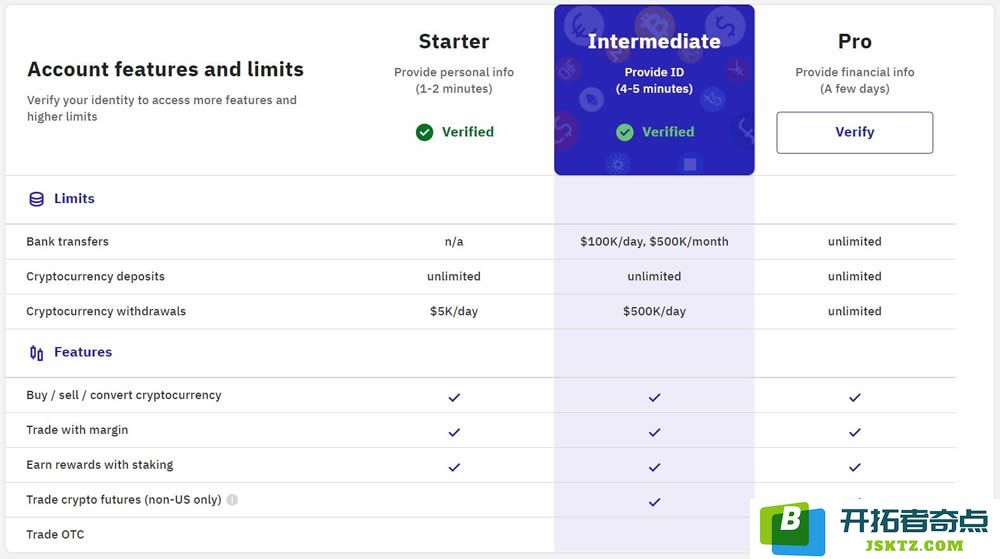
Task: Click the Limits section title
Action: point(74,199)
